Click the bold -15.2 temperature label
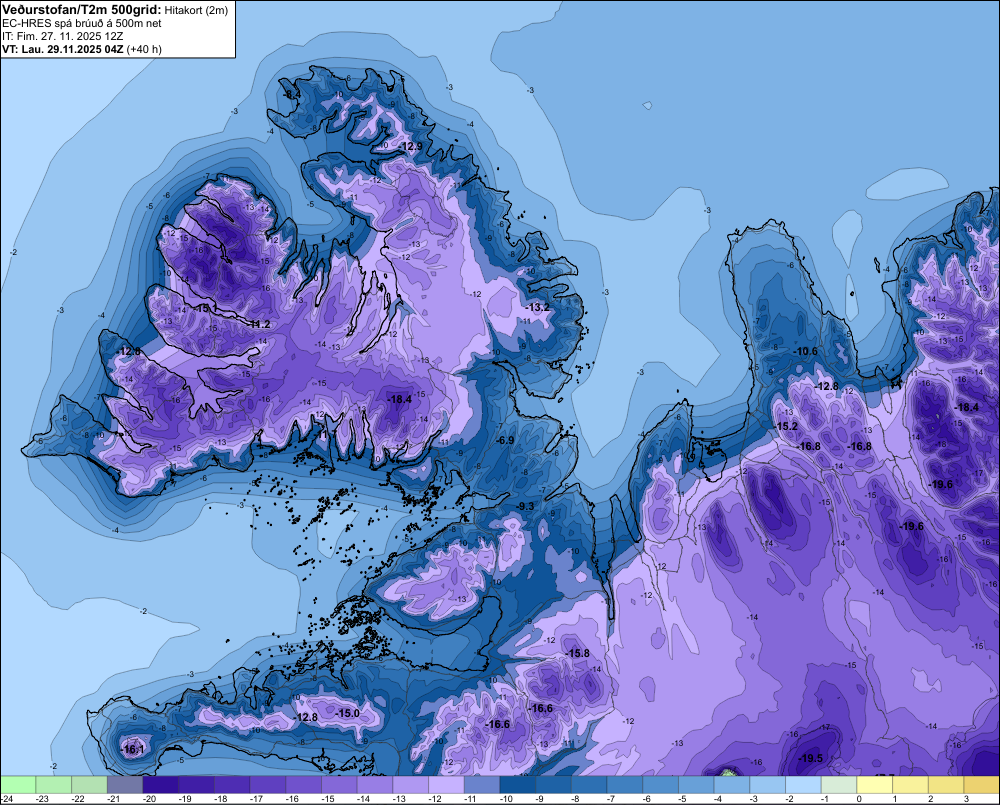Screen dimensions: 1000x805 pyautogui.click(x=786, y=427)
